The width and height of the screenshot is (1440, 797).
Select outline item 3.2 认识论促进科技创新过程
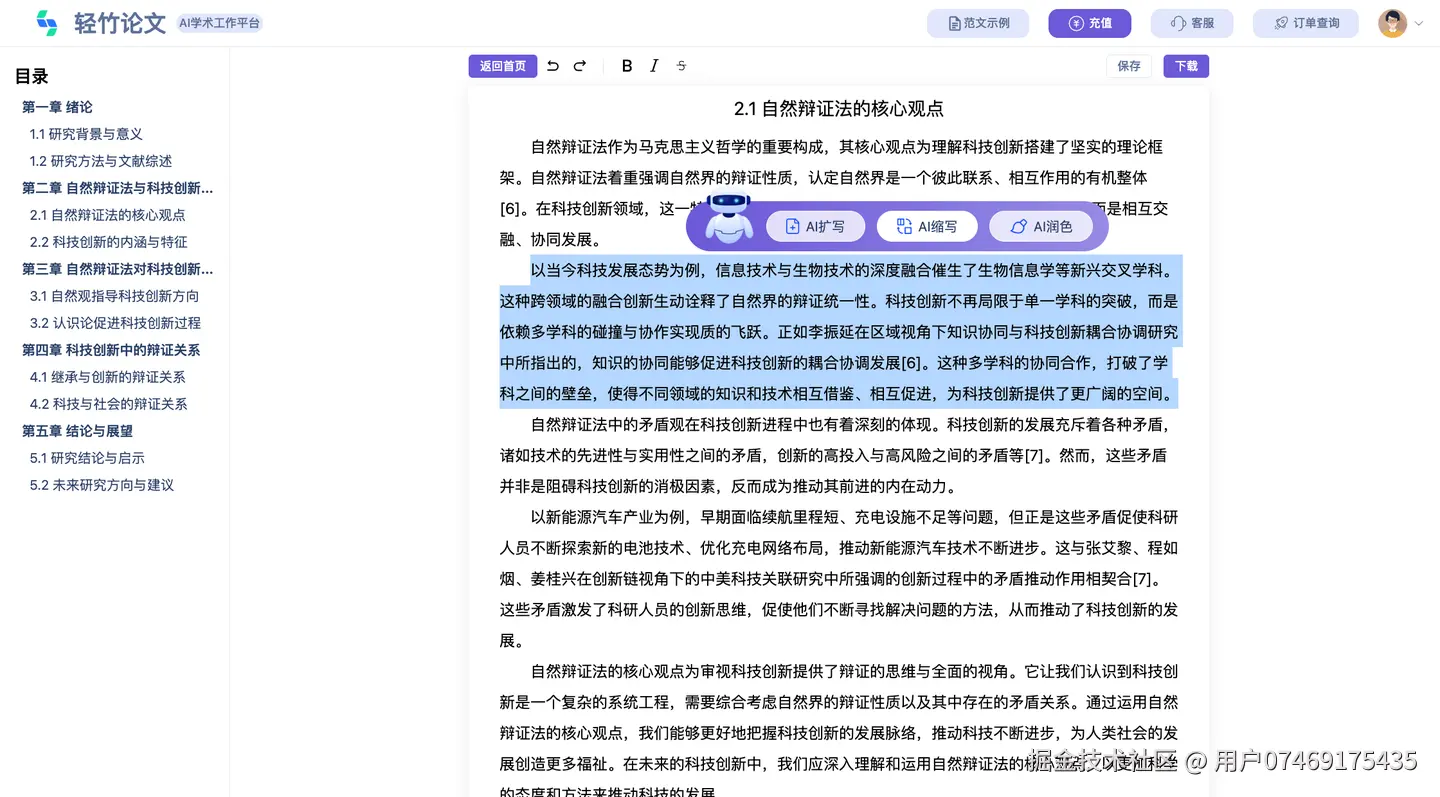[x=113, y=322]
